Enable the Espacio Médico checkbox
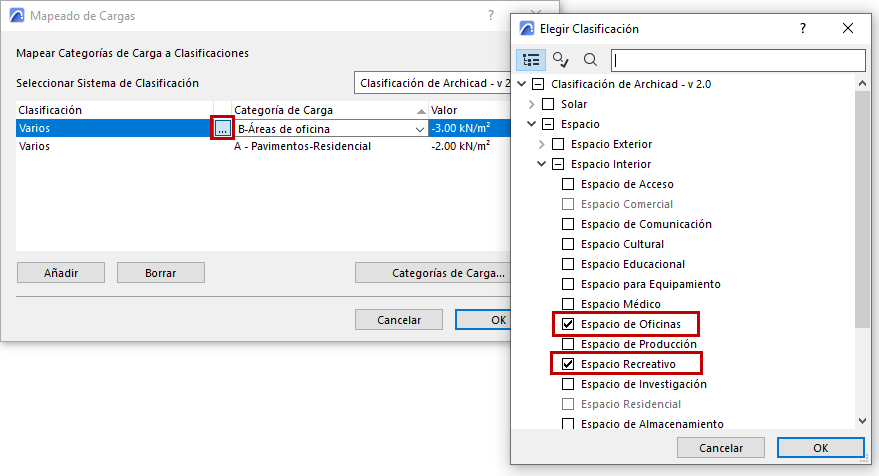 tap(568, 304)
